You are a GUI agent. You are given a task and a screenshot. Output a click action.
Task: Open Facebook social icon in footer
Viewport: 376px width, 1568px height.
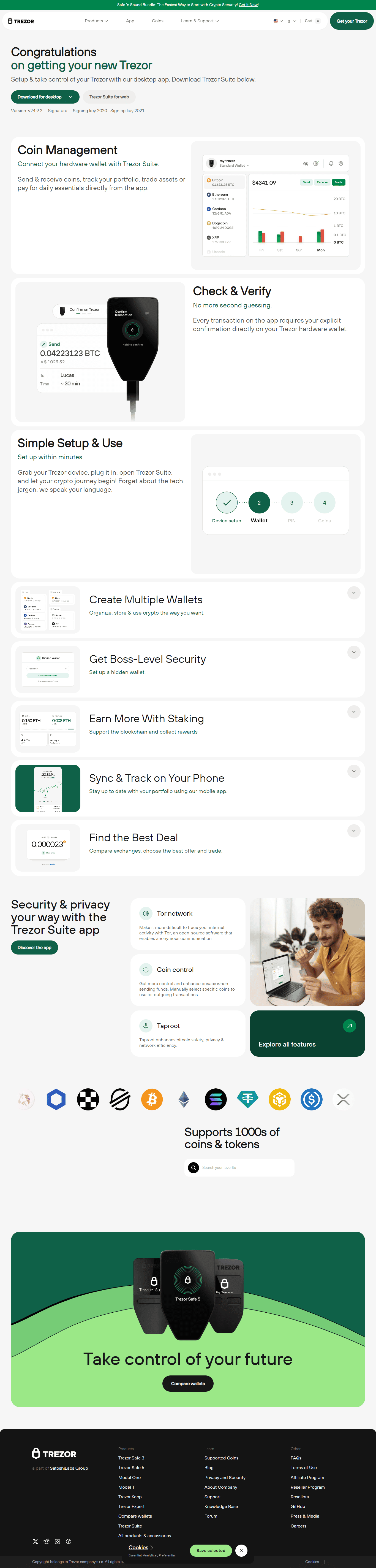click(69, 1542)
